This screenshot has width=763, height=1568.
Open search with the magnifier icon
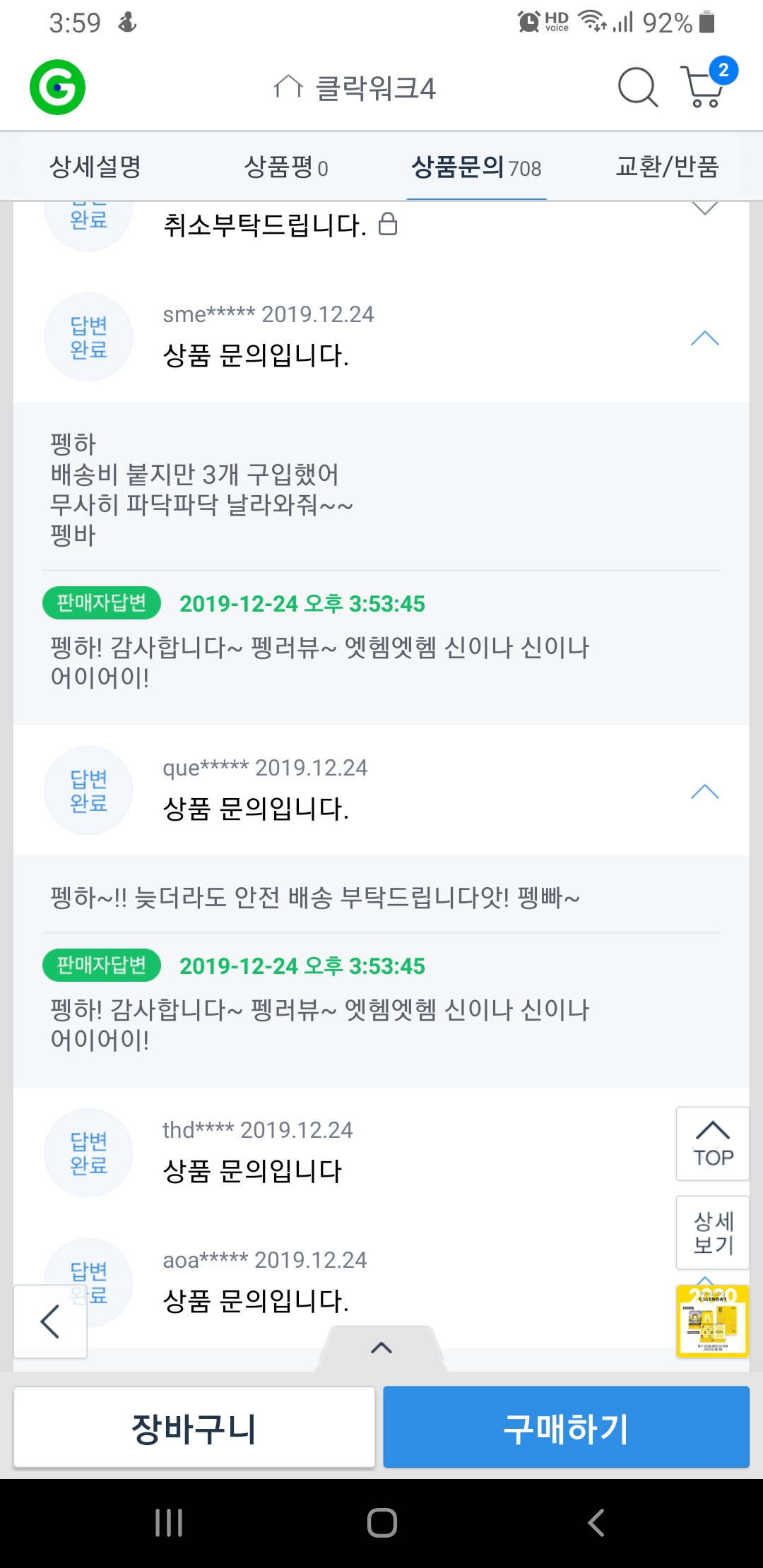(637, 88)
